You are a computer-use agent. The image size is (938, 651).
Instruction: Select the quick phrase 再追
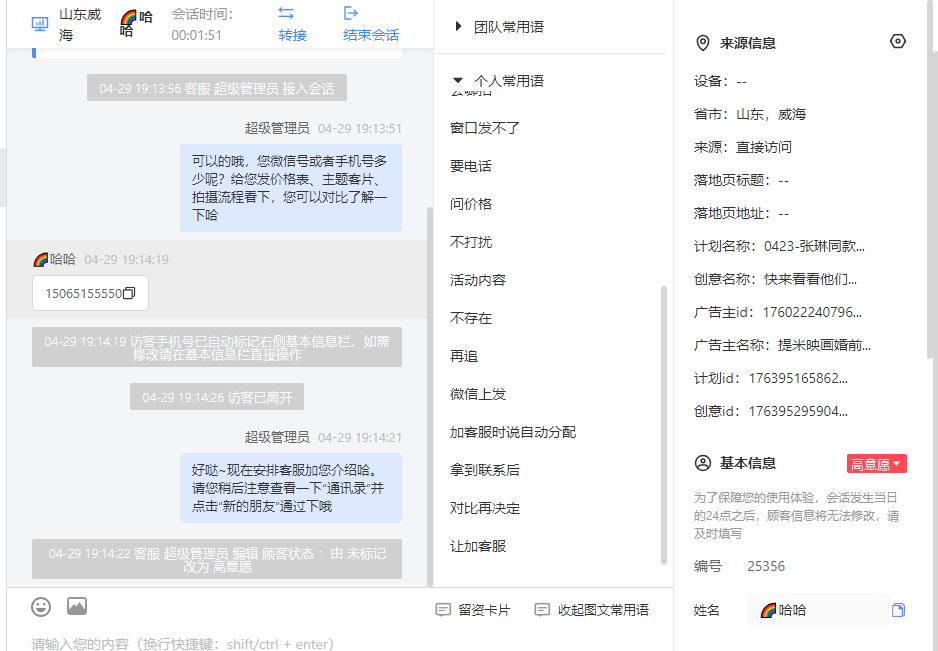[x=464, y=356]
